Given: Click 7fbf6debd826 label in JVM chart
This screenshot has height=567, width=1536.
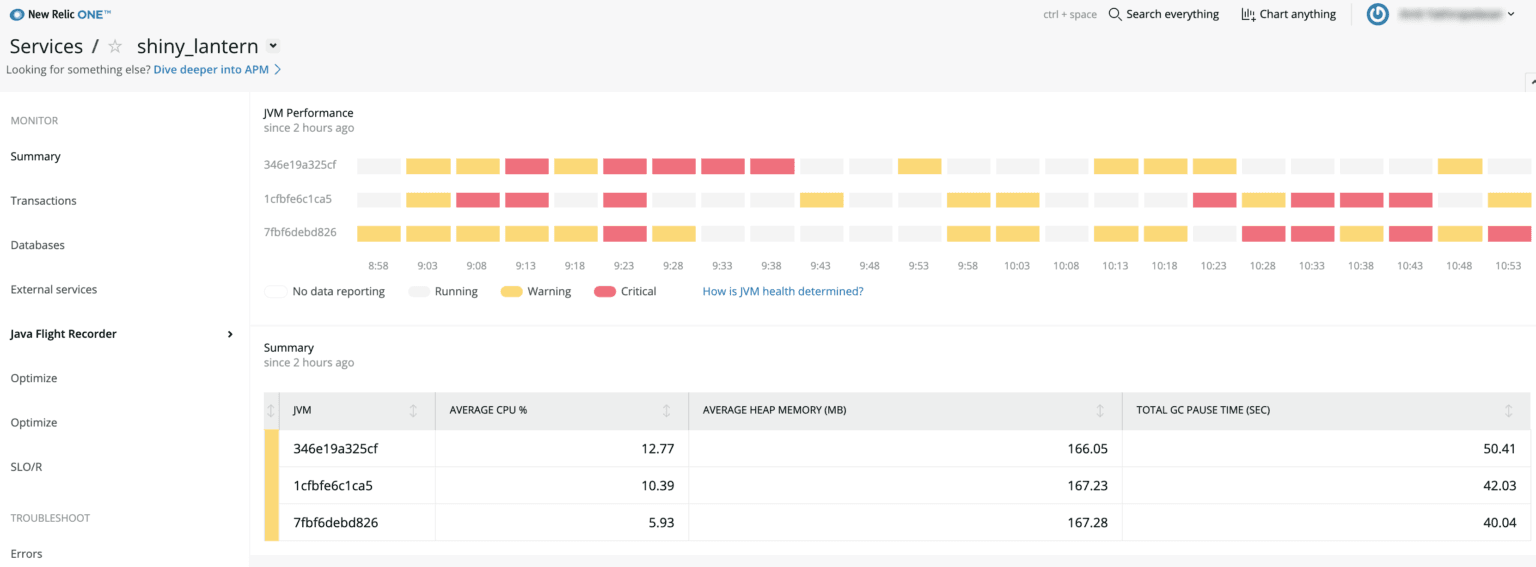Looking at the screenshot, I should (x=300, y=233).
